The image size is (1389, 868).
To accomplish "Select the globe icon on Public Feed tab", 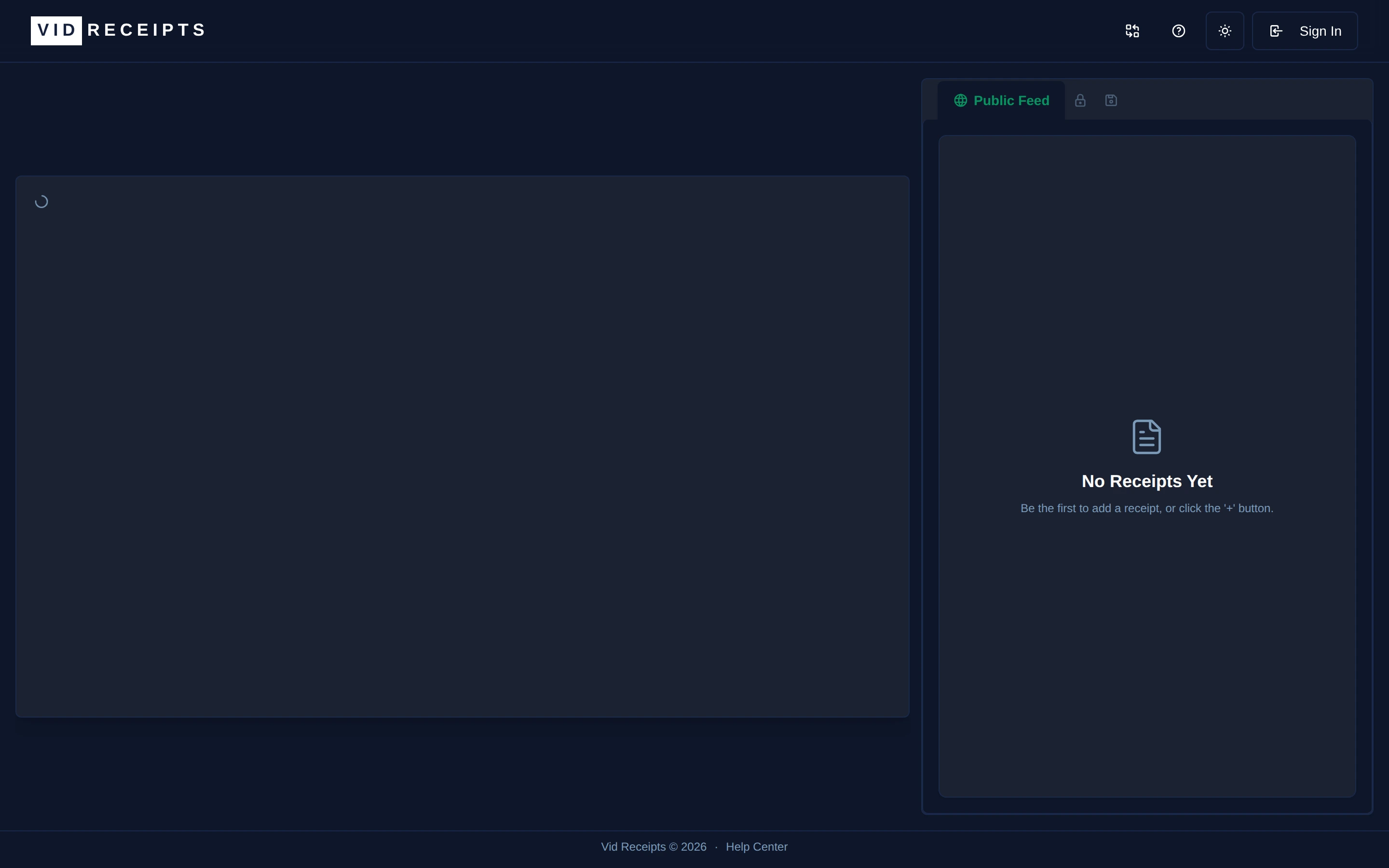I will point(960,100).
